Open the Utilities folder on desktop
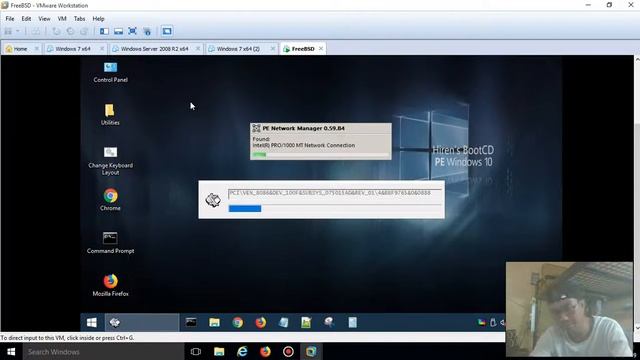The image size is (640, 360). pos(110,115)
